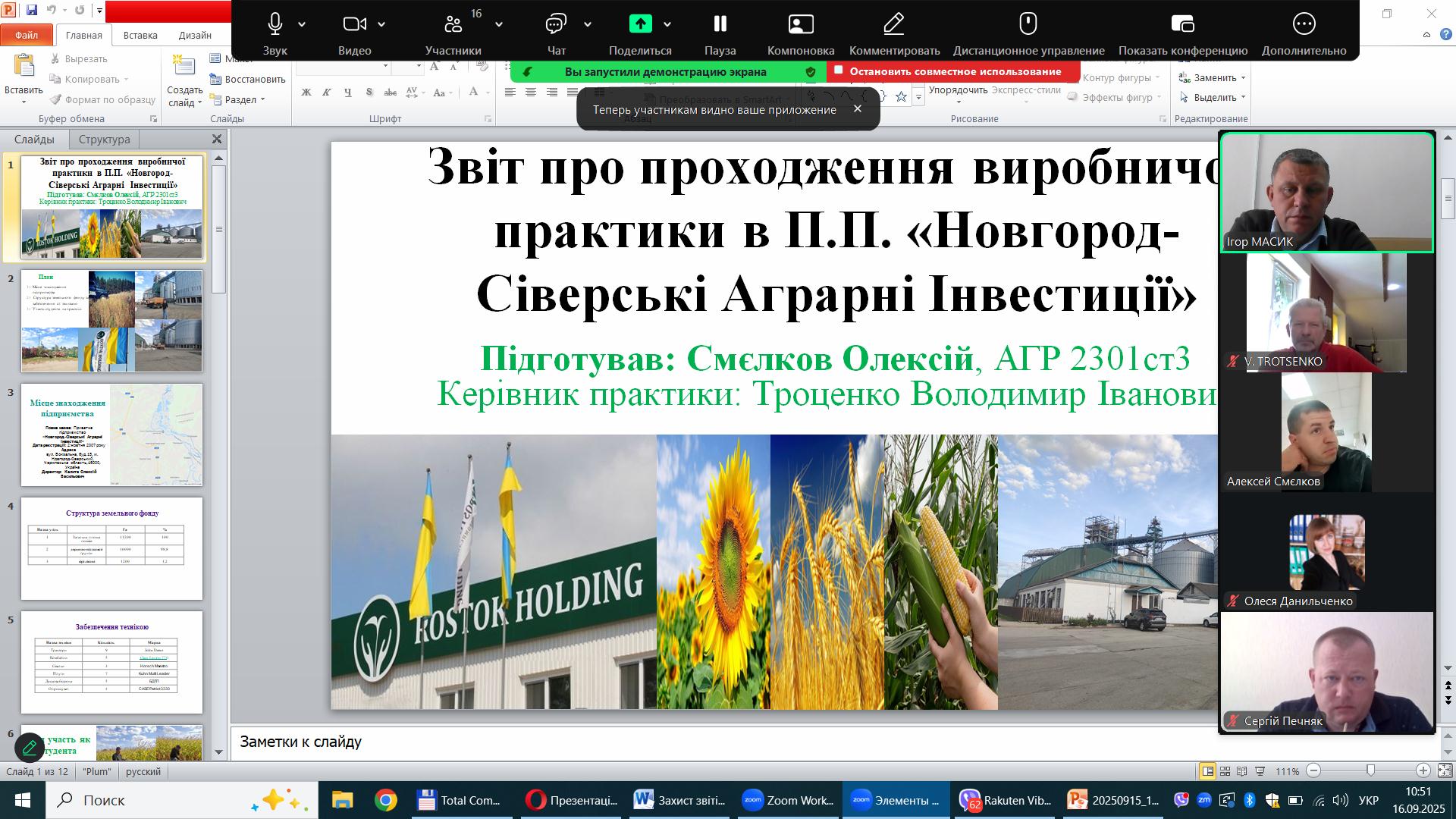Screen dimensions: 1456x819
Task: Dismiss the Теперь участникам видно notification
Action: point(858,108)
